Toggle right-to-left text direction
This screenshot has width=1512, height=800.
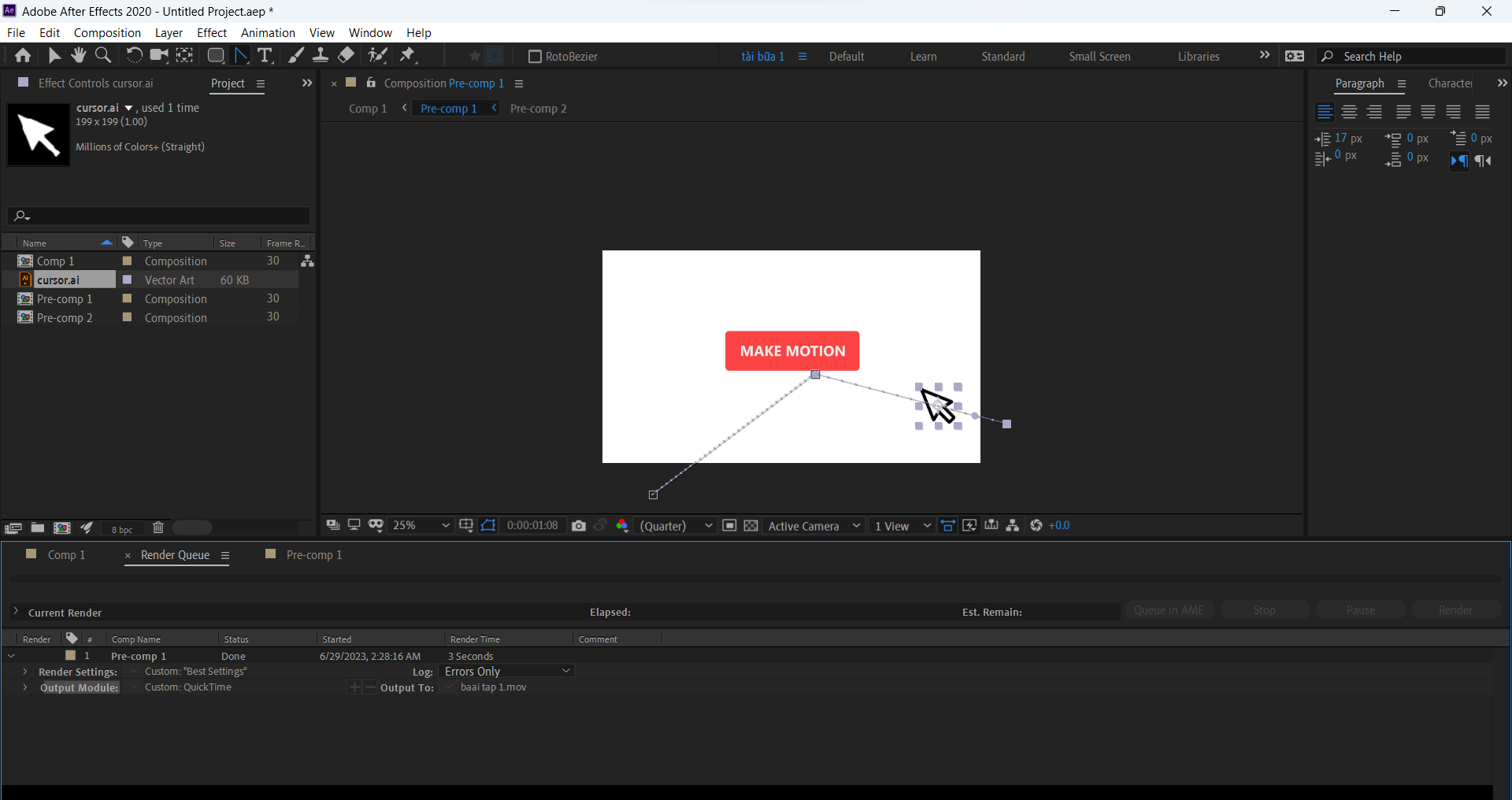(1484, 161)
